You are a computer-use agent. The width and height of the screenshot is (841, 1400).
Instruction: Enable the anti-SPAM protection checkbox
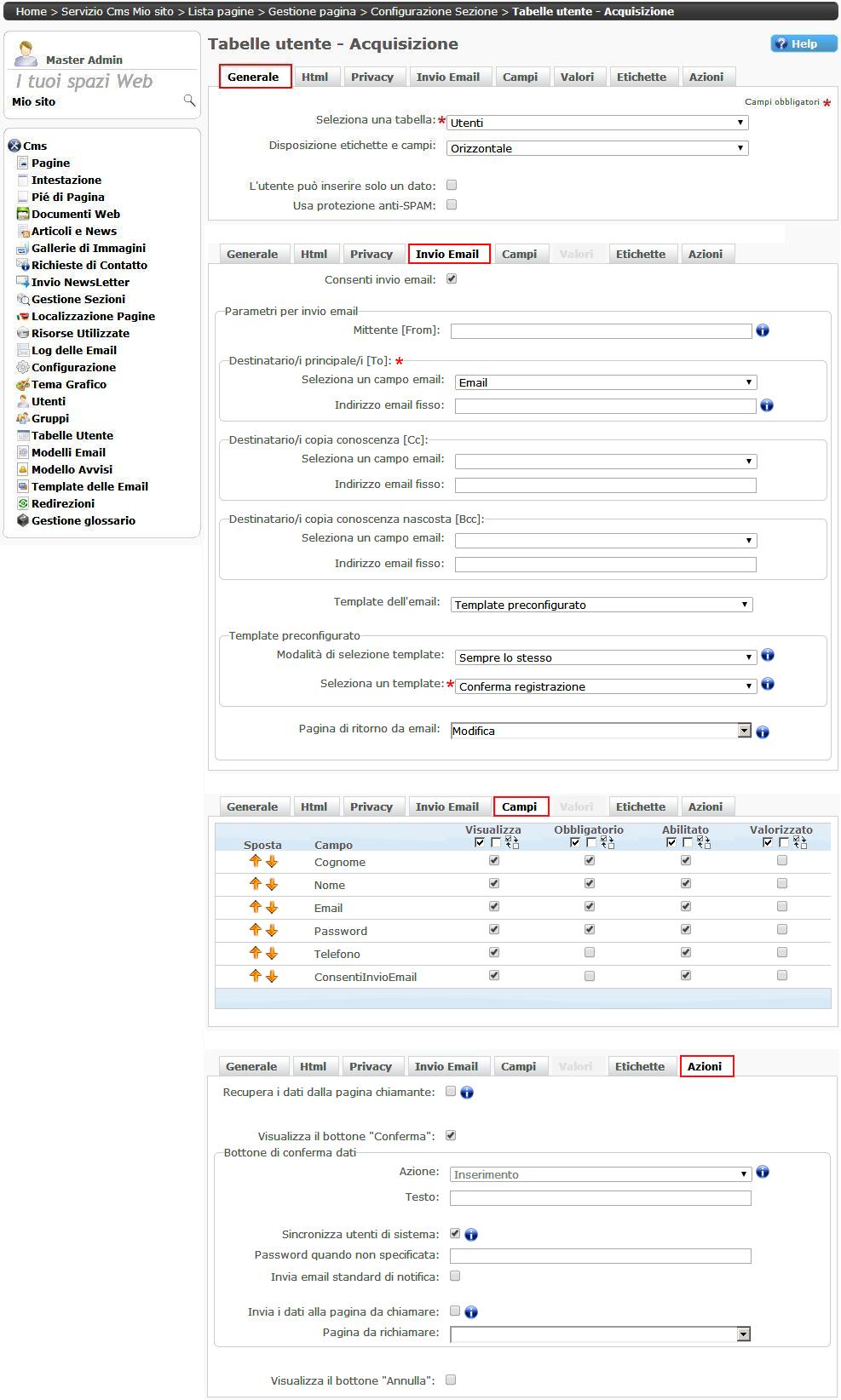coord(452,204)
